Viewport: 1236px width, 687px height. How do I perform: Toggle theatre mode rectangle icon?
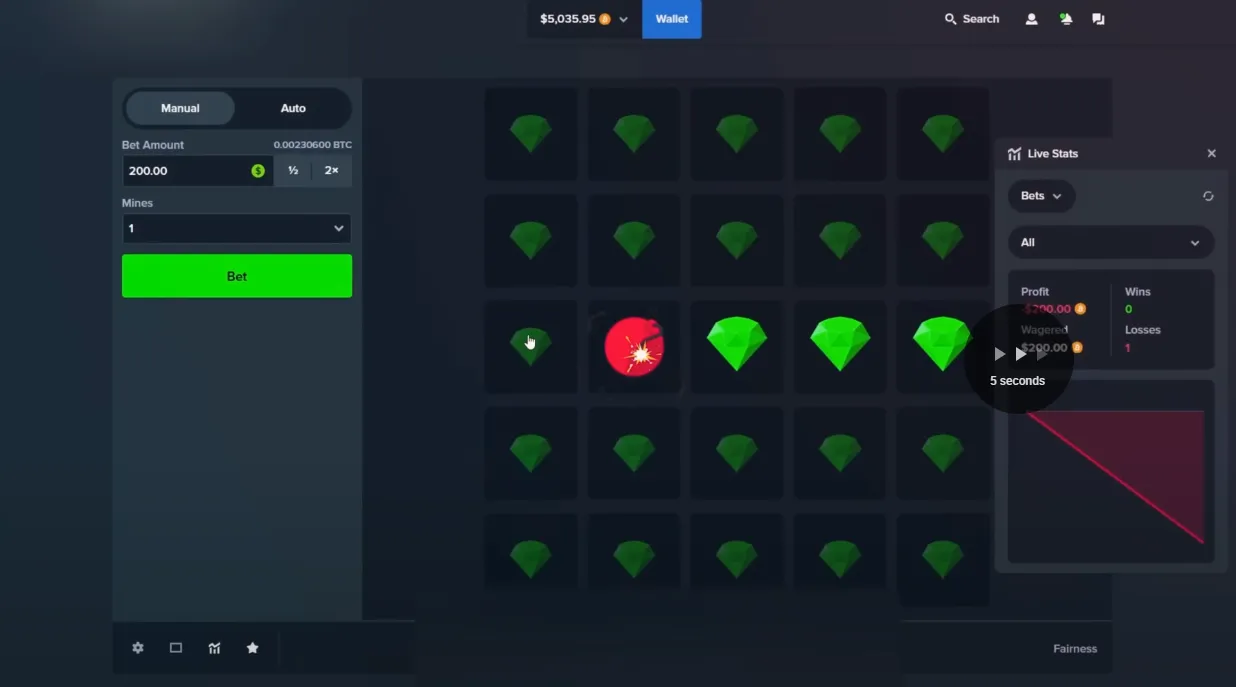(176, 648)
